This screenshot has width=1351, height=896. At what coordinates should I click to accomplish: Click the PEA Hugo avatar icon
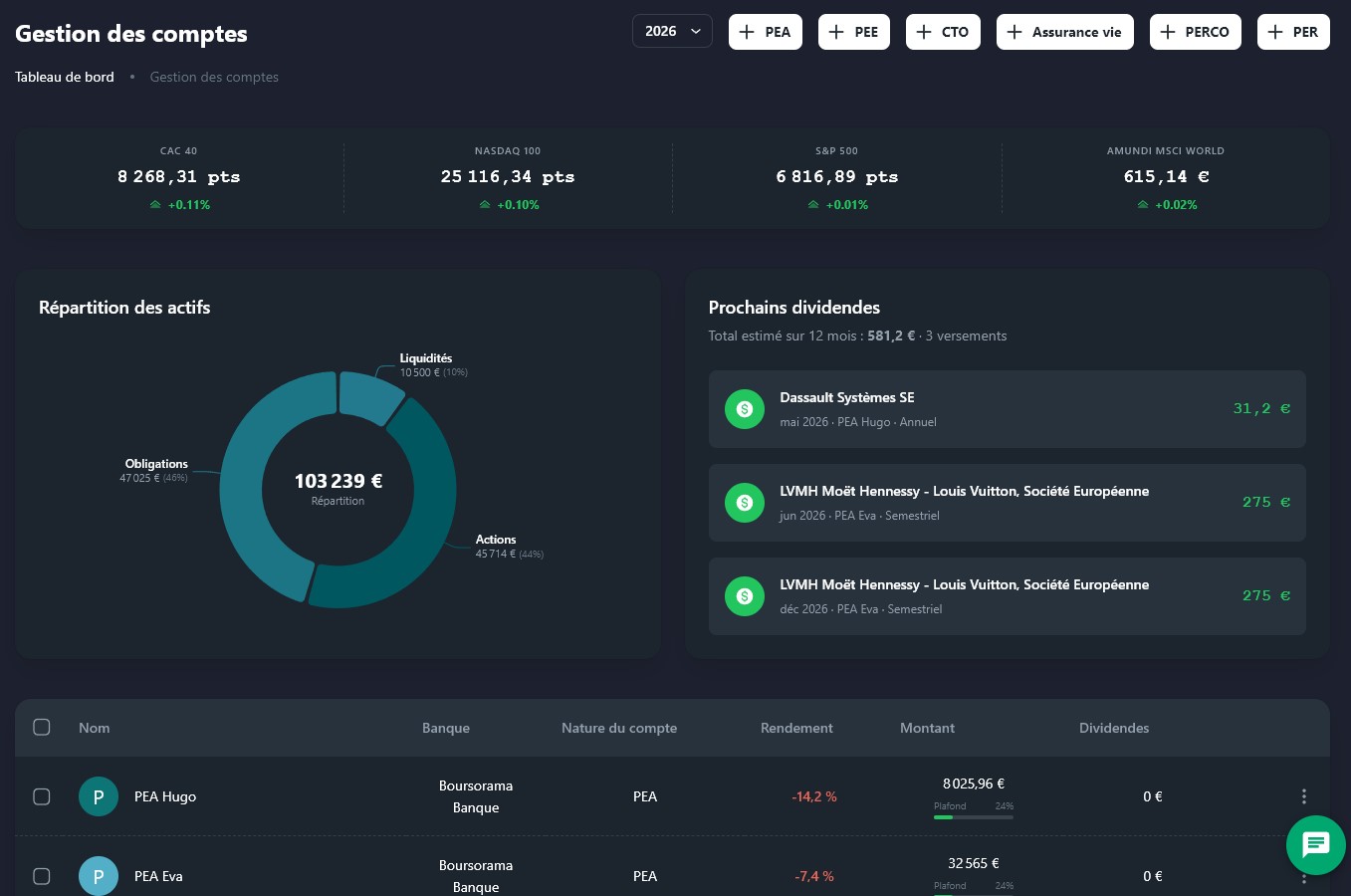[99, 796]
